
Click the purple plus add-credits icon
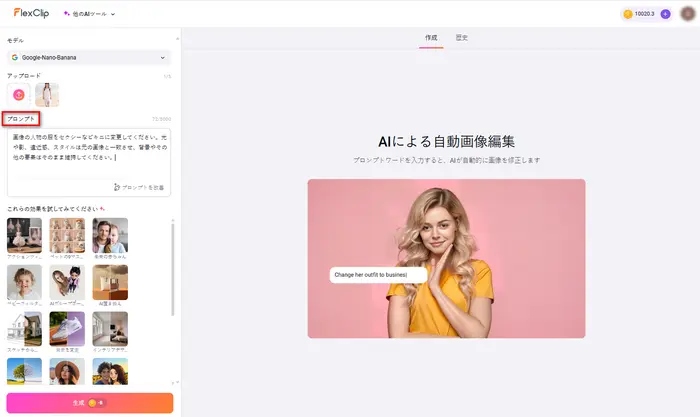click(x=665, y=14)
